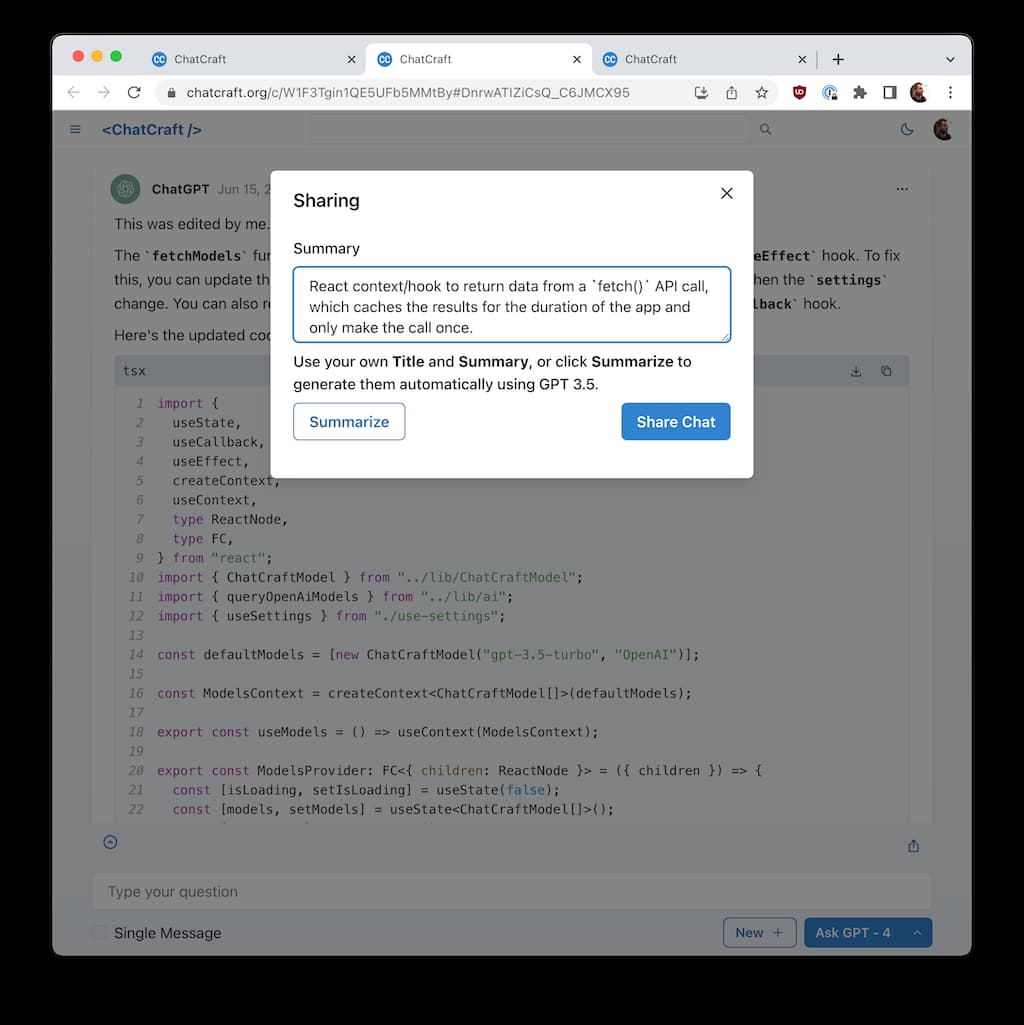Download the tsx code block
Image resolution: width=1024 pixels, height=1025 pixels.
pyautogui.click(x=856, y=371)
